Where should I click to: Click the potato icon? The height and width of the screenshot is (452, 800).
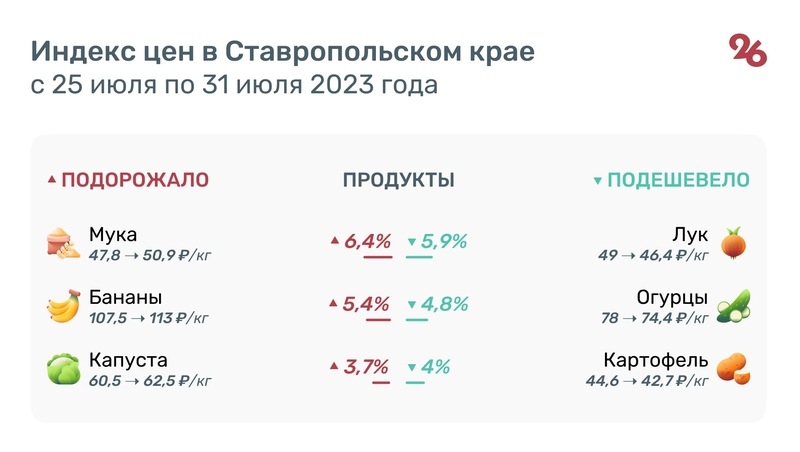coord(734,368)
